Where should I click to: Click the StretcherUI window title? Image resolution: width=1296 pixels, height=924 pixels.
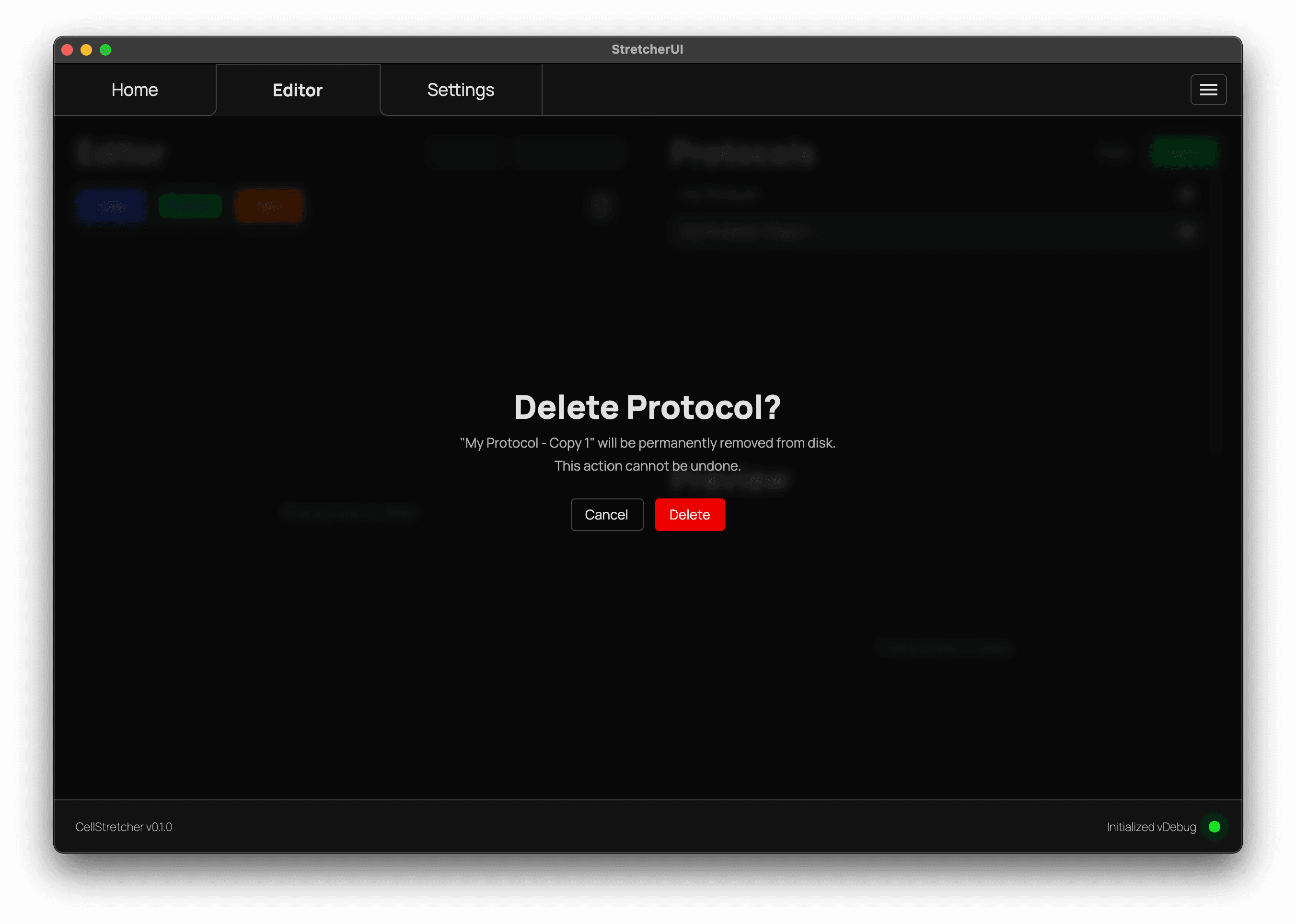[x=648, y=49]
